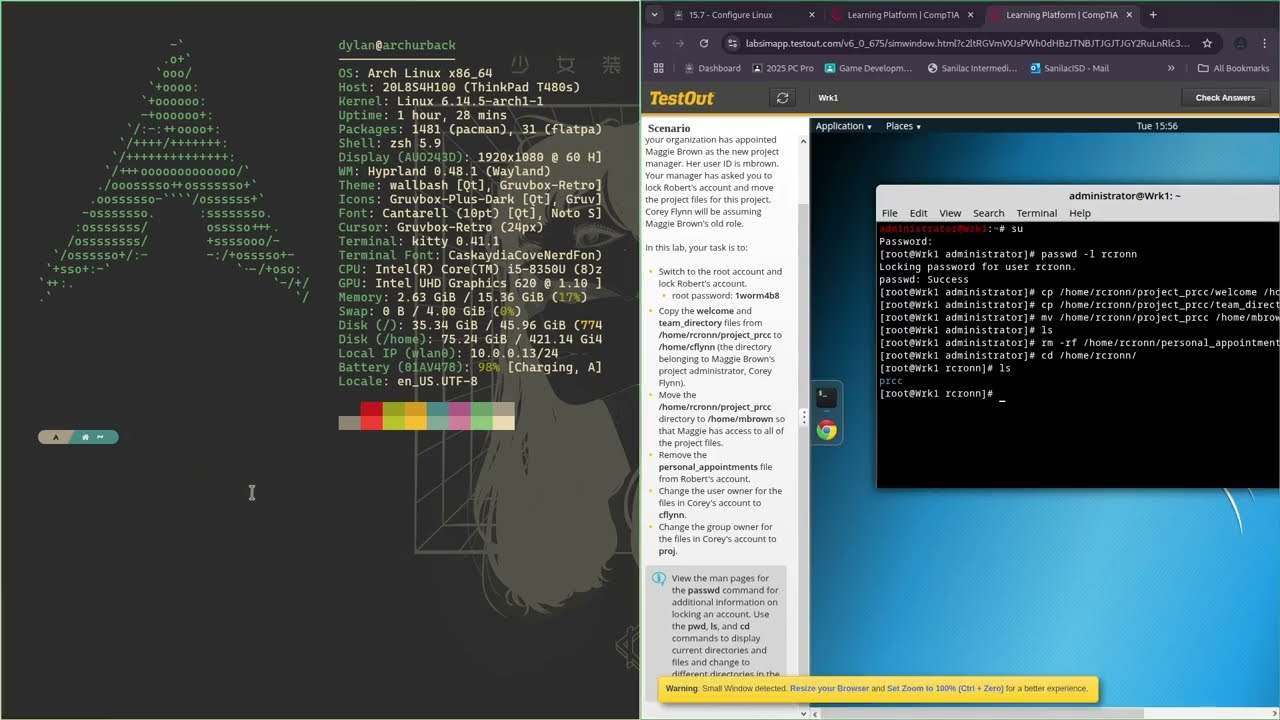Open the Game Development bookmark

[x=868, y=68]
